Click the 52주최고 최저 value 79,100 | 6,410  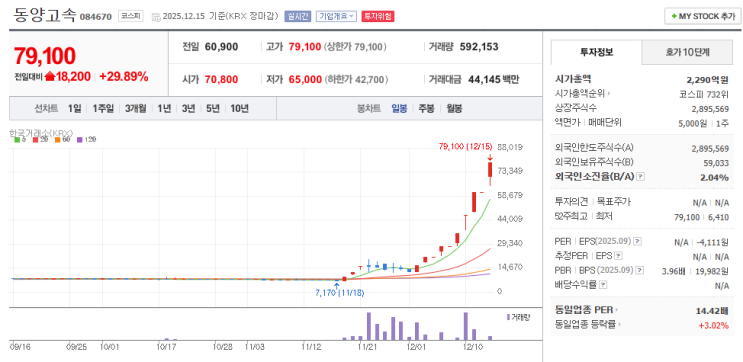point(701,217)
